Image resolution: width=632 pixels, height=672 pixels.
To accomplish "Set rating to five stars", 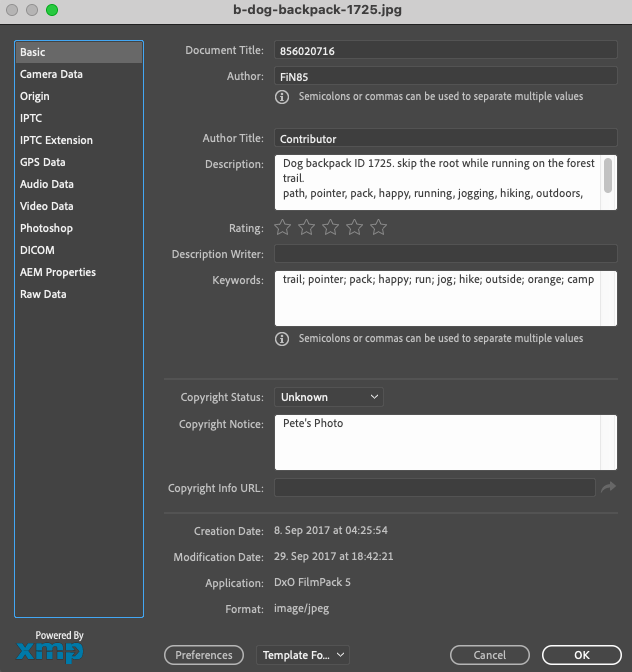I will [378, 227].
